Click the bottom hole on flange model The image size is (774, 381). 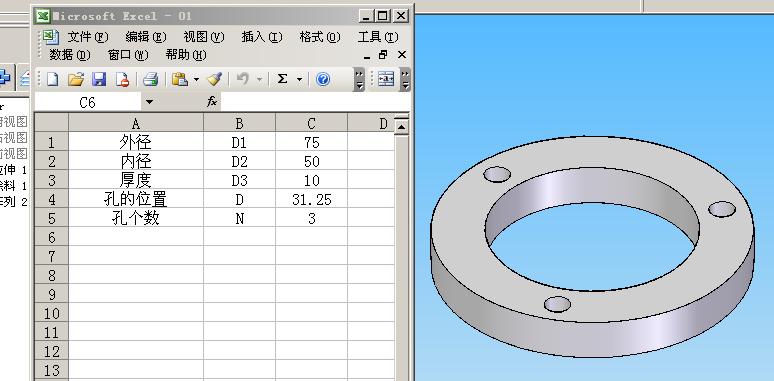557,304
